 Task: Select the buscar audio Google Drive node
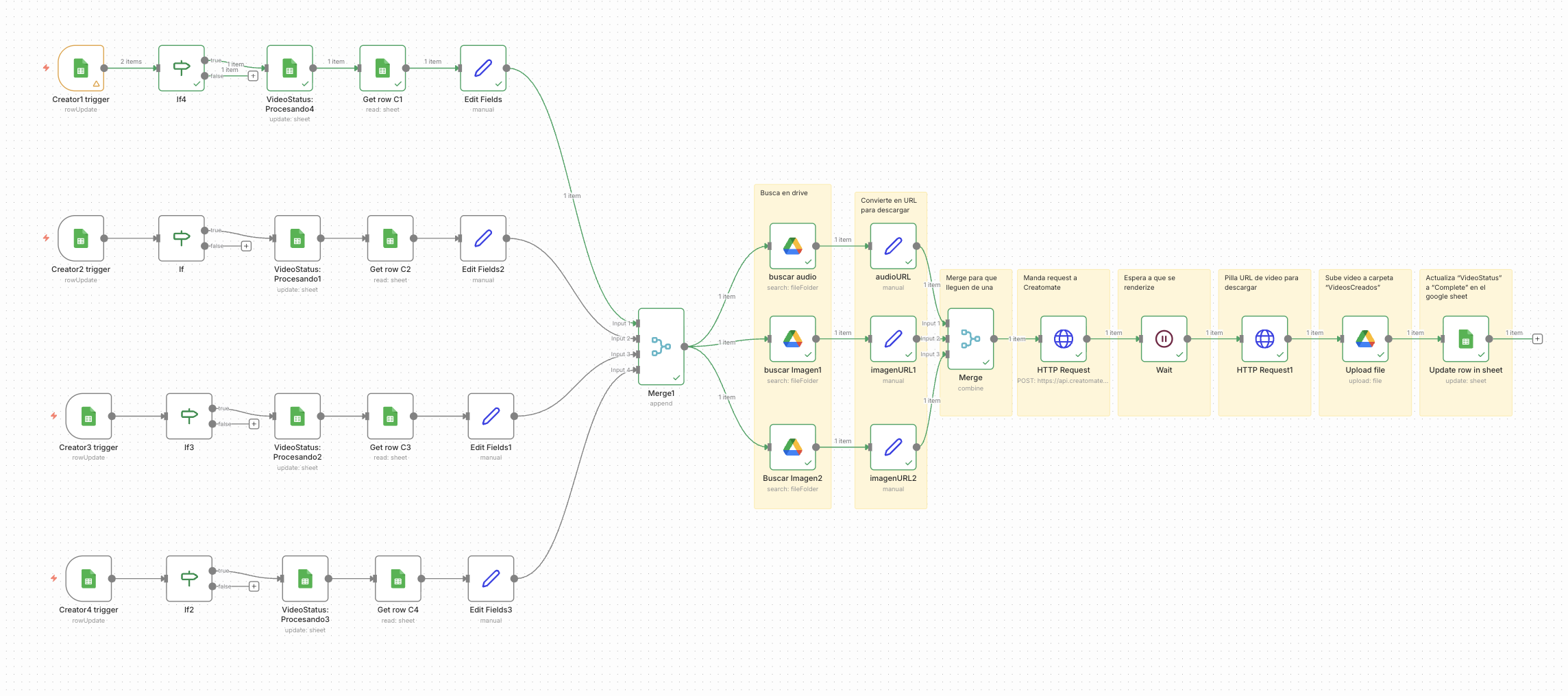click(x=793, y=246)
